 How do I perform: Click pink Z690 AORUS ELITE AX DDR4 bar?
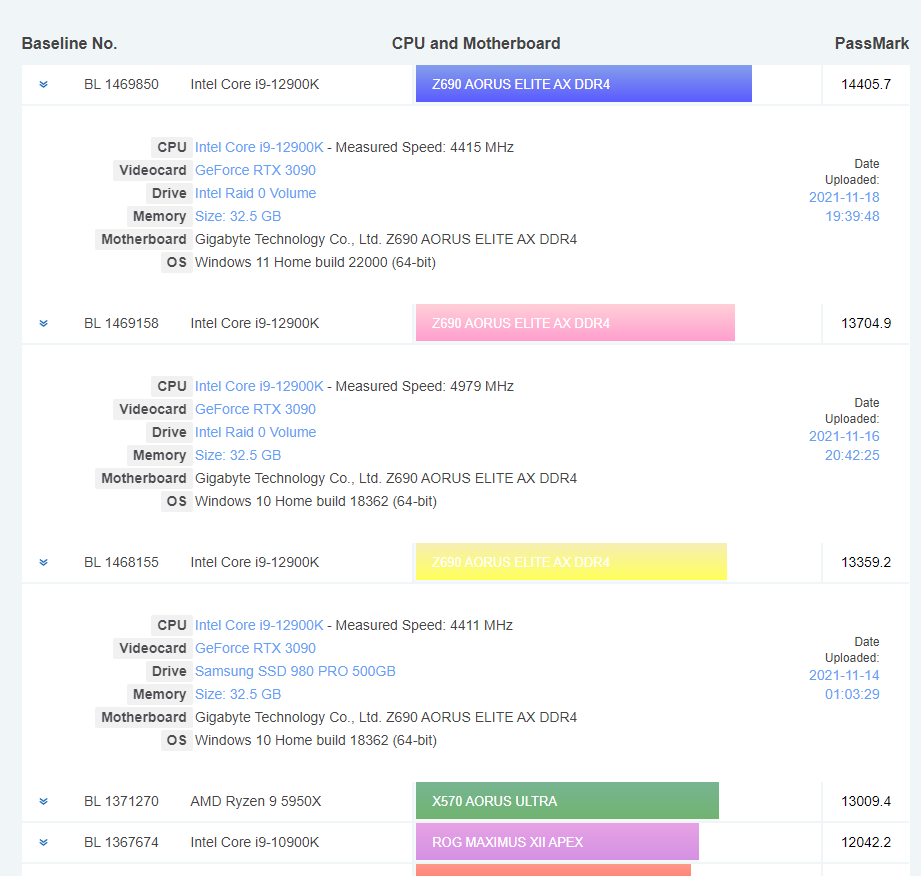(x=575, y=323)
